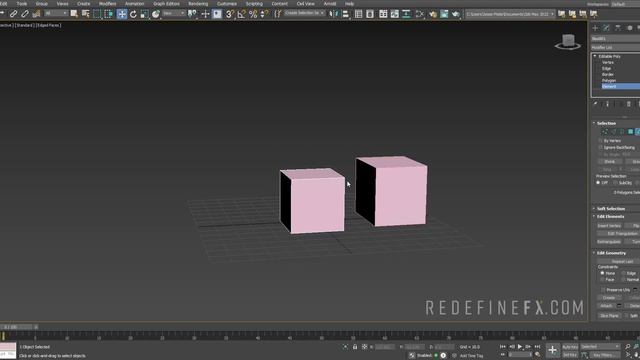Click Use Pivot Point Center icon
The width and height of the screenshot is (640, 360).
coord(192,14)
